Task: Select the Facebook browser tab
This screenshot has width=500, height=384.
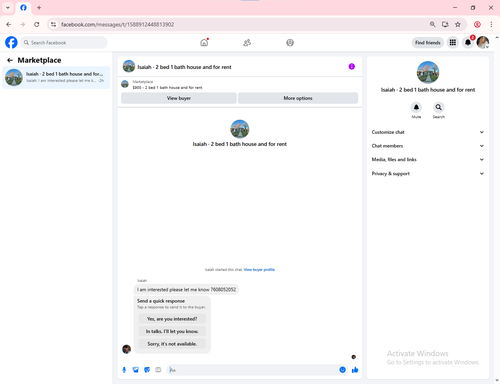Action: tap(23, 8)
